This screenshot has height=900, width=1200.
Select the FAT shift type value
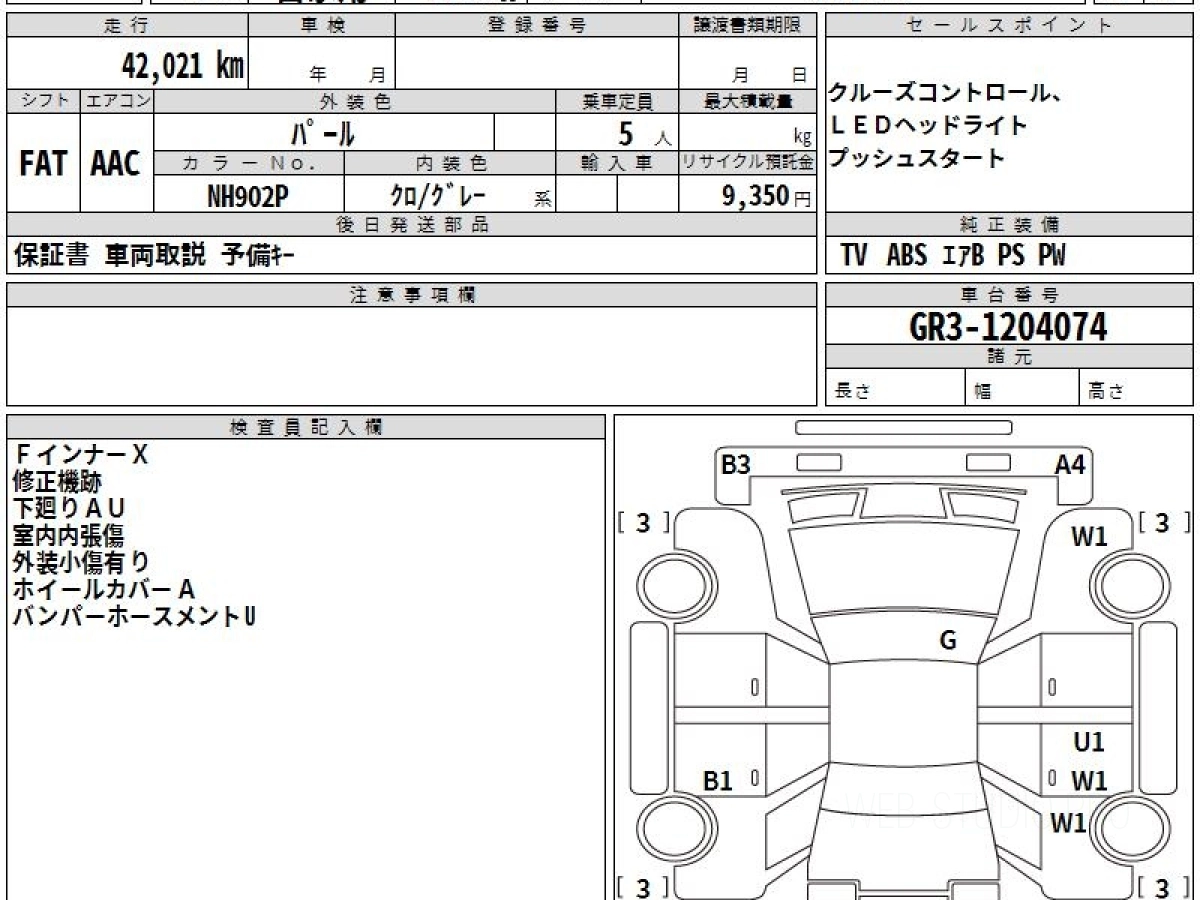pos(43,163)
